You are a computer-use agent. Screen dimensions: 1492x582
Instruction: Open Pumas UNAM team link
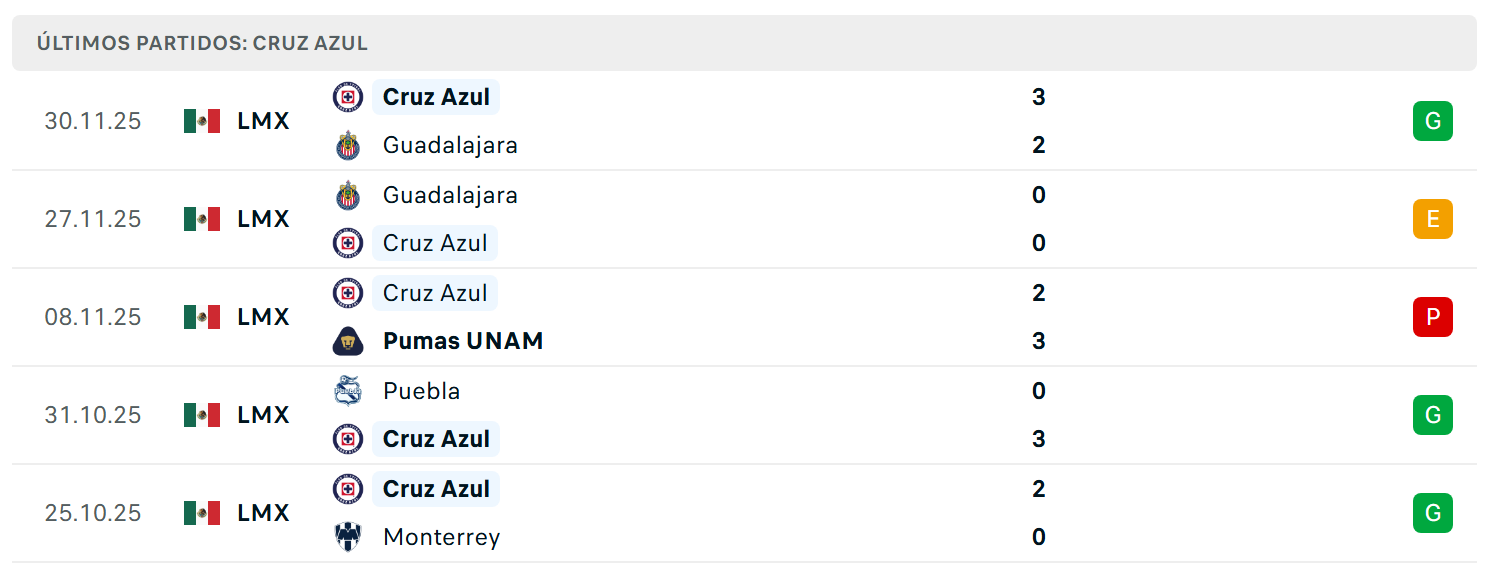(463, 341)
